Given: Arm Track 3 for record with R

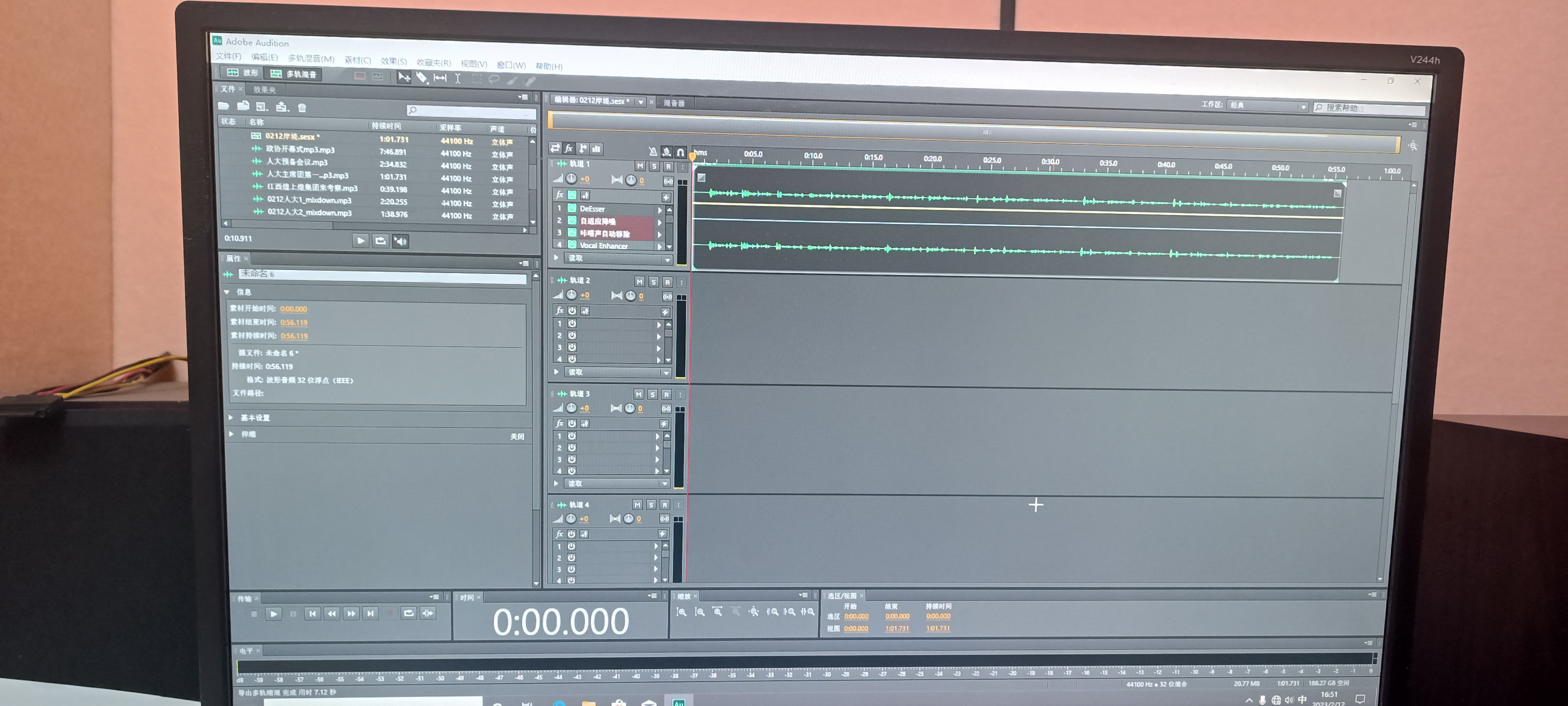Looking at the screenshot, I should pos(666,395).
